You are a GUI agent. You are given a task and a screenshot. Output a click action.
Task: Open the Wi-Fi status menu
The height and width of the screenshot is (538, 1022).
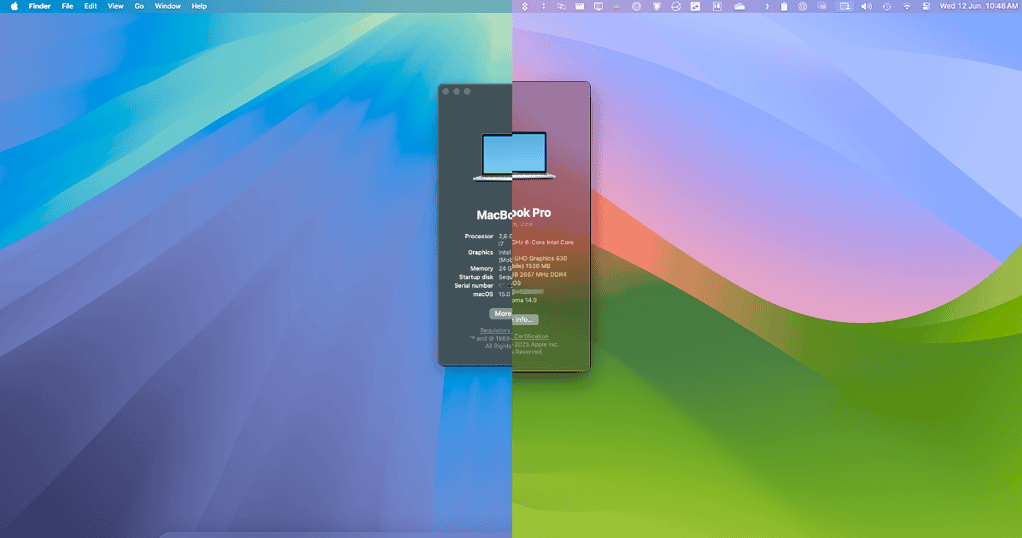coord(907,6)
